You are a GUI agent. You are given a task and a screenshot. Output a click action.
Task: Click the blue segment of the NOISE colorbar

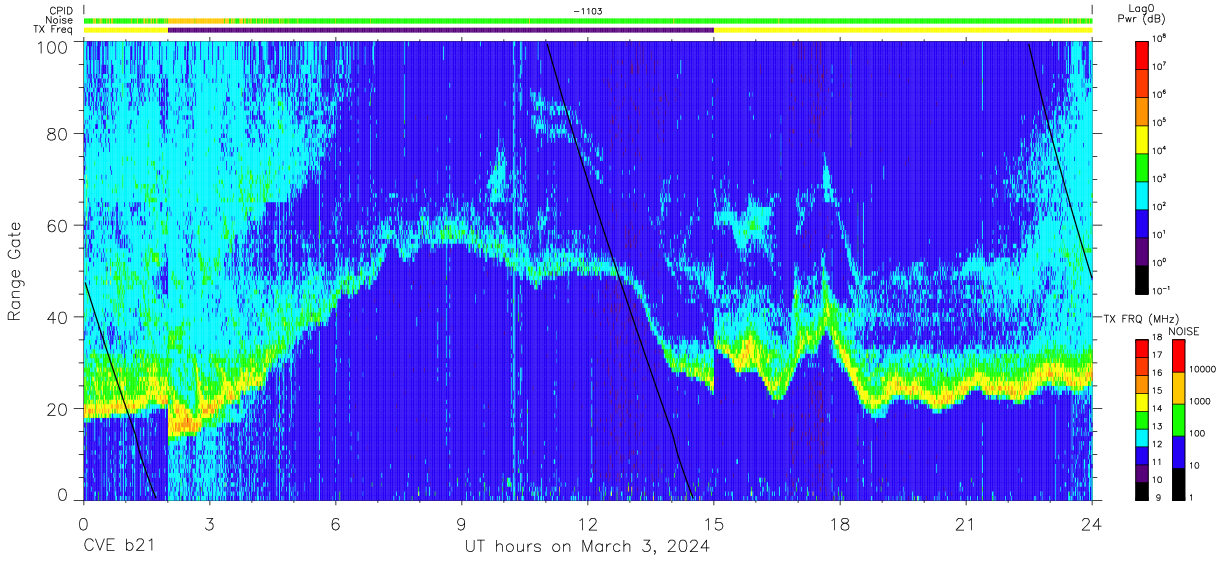[1178, 451]
